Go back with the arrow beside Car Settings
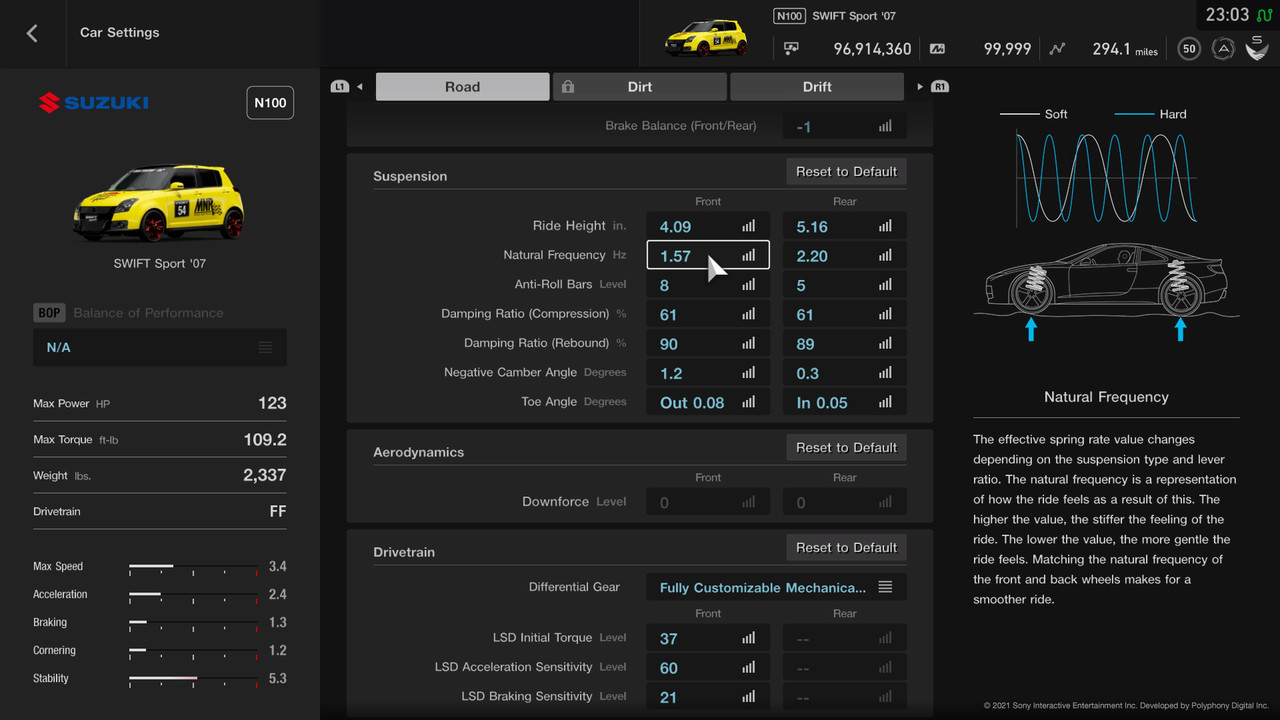This screenshot has width=1280, height=720. tap(32, 33)
